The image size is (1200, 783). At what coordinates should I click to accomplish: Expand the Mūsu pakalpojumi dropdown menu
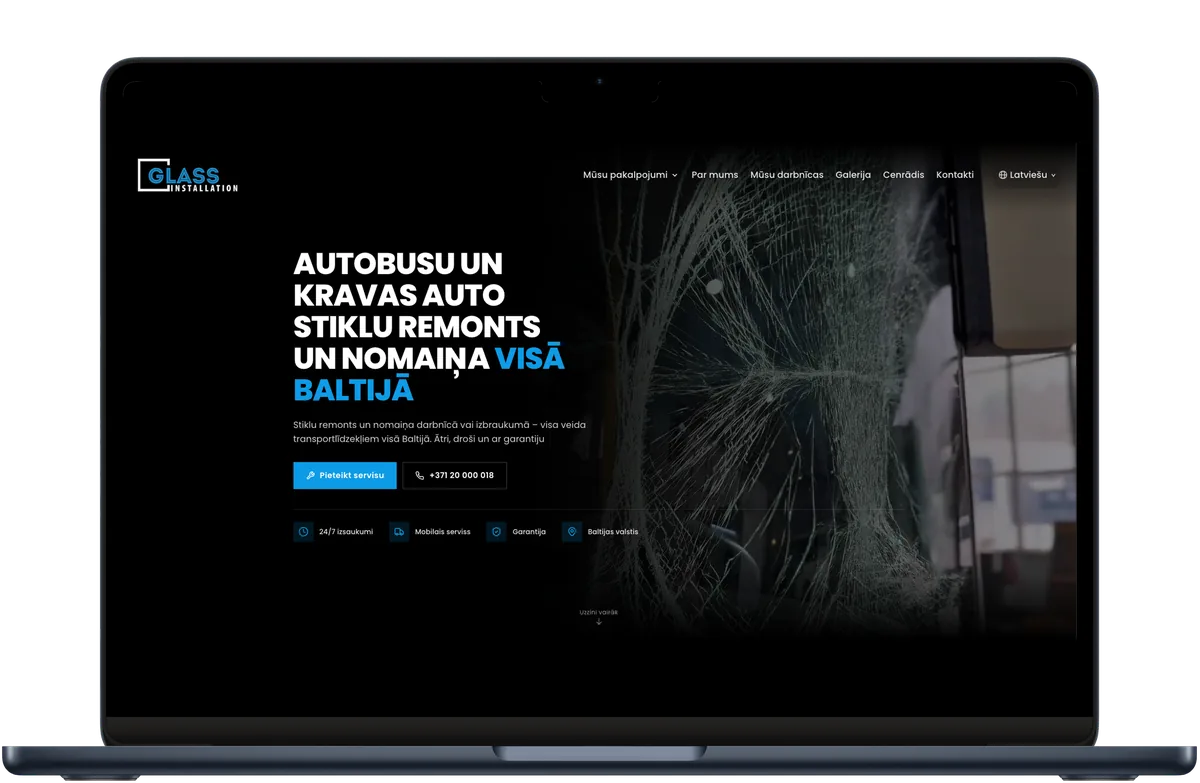630,175
